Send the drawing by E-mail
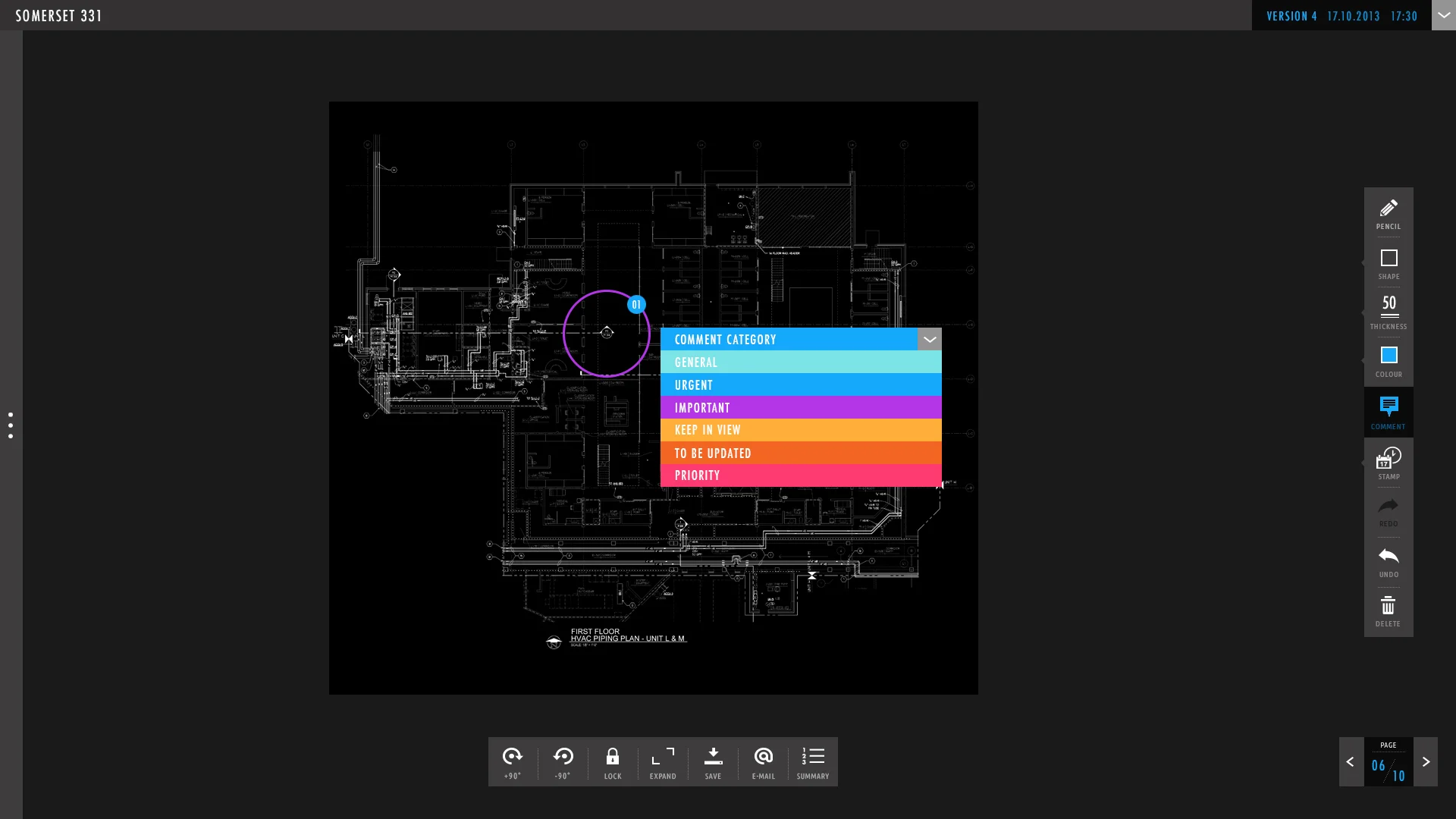Screen dimensions: 1456x819 [763, 762]
